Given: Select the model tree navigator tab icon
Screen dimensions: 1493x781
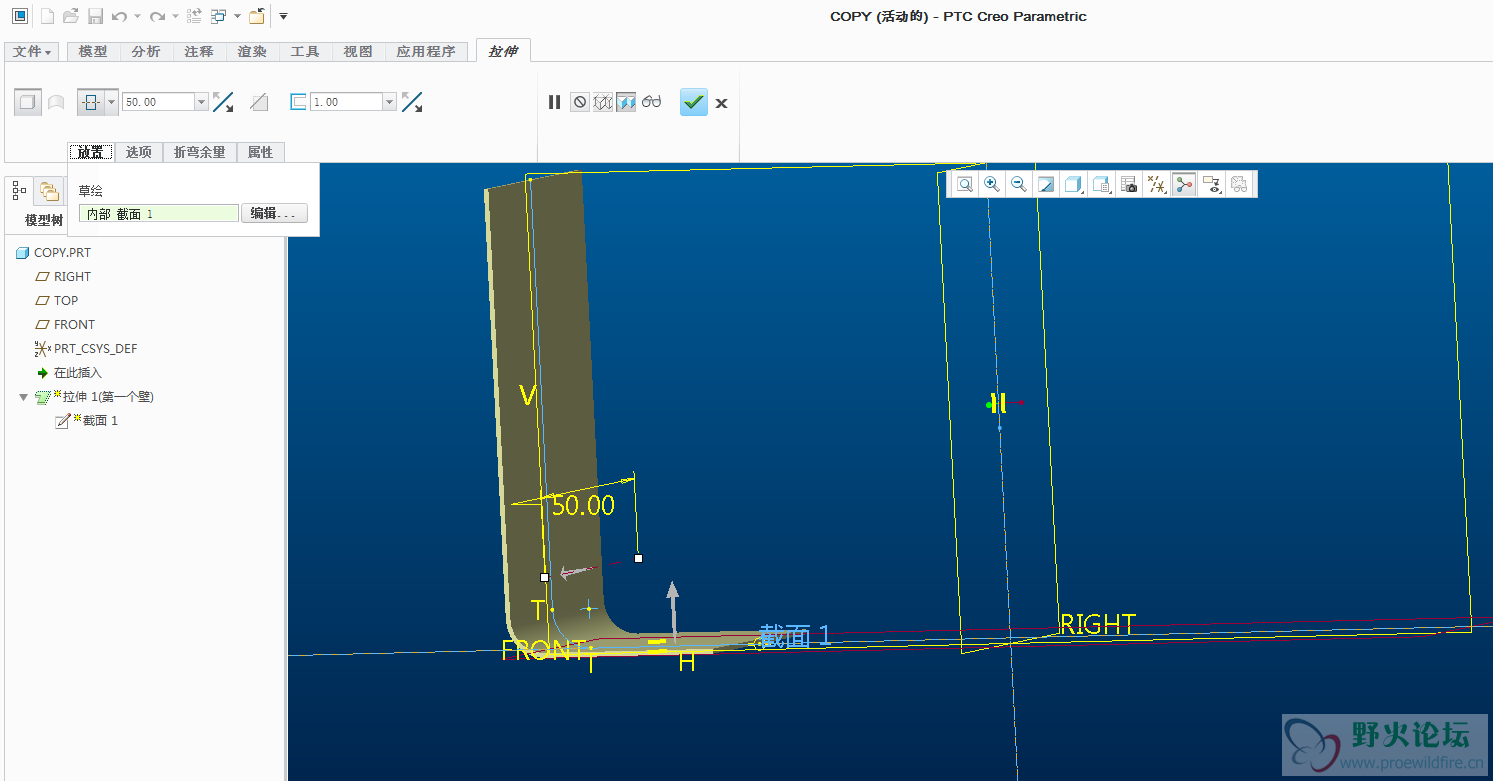Looking at the screenshot, I should 20,190.
